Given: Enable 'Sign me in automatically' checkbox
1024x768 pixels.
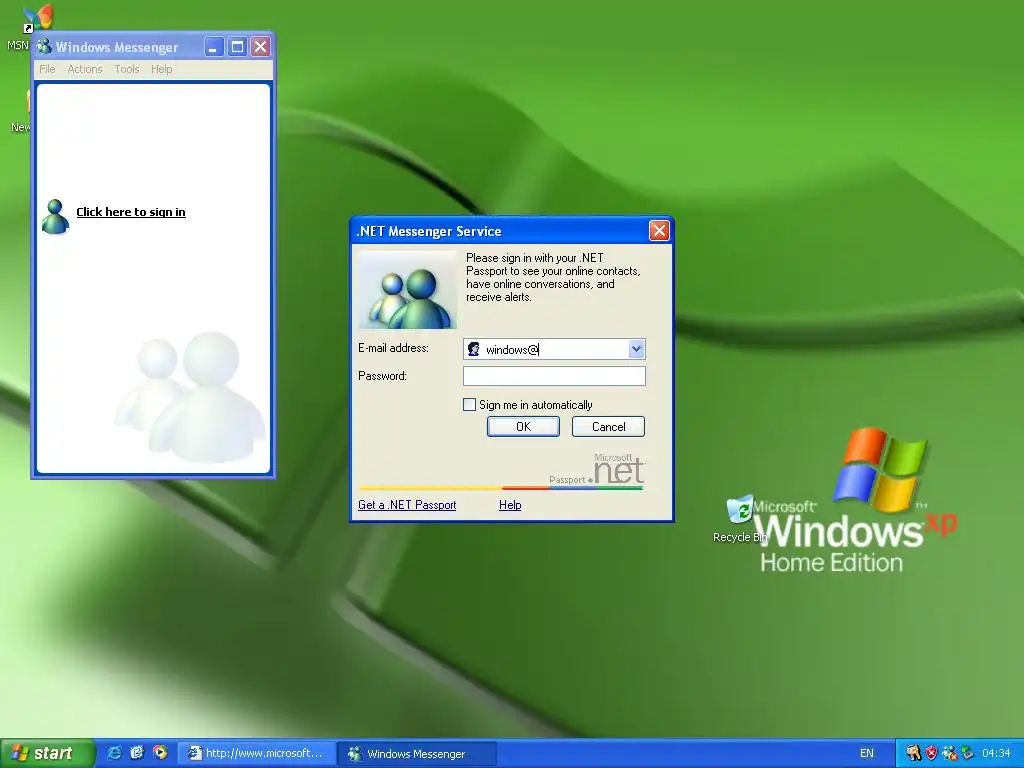Looking at the screenshot, I should [x=469, y=405].
